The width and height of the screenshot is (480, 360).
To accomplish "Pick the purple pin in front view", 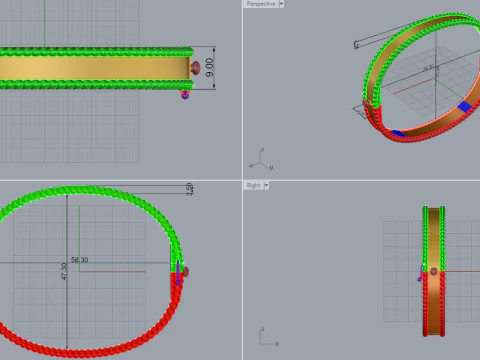I will click(178, 273).
